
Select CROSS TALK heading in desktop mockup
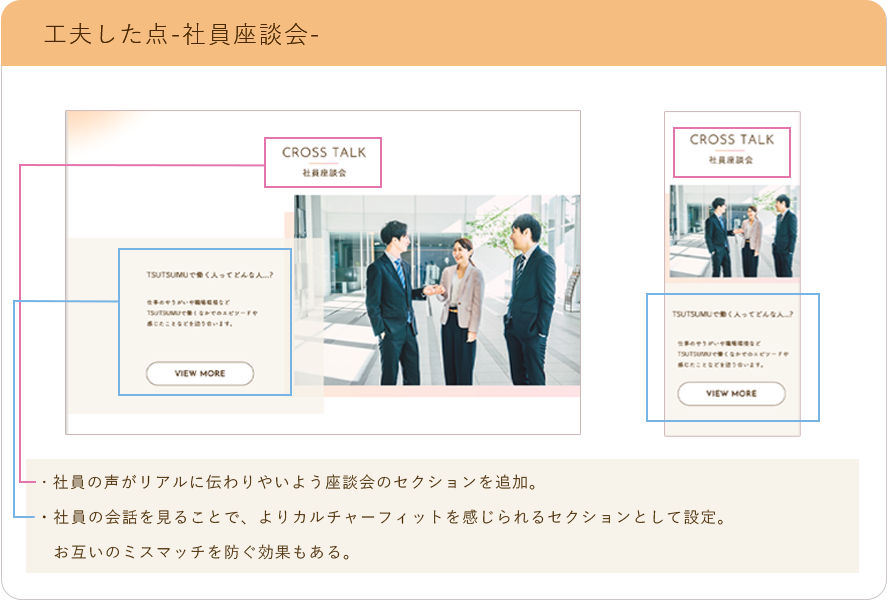click(x=324, y=153)
